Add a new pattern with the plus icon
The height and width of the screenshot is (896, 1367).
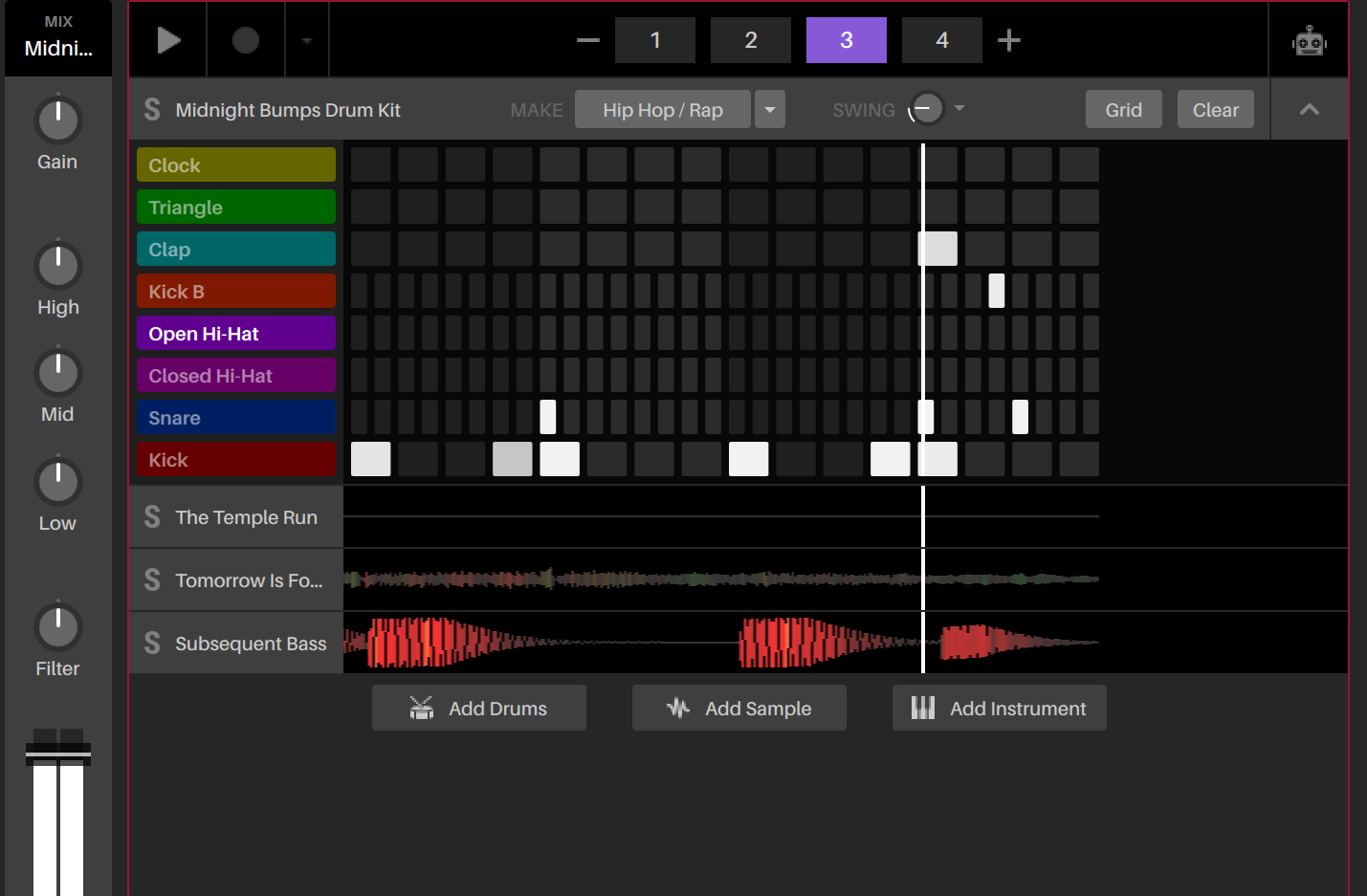[1009, 40]
